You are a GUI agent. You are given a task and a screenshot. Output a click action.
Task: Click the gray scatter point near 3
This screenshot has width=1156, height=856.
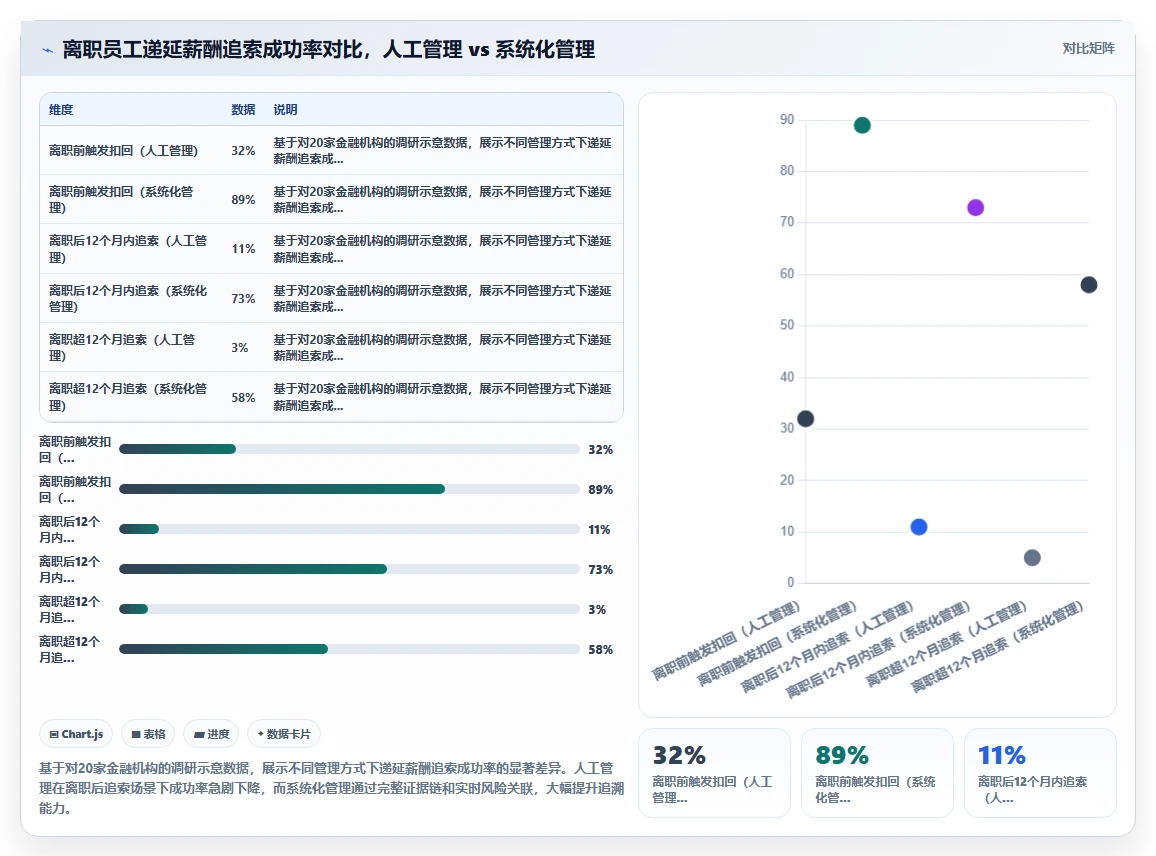[x=1032, y=558]
